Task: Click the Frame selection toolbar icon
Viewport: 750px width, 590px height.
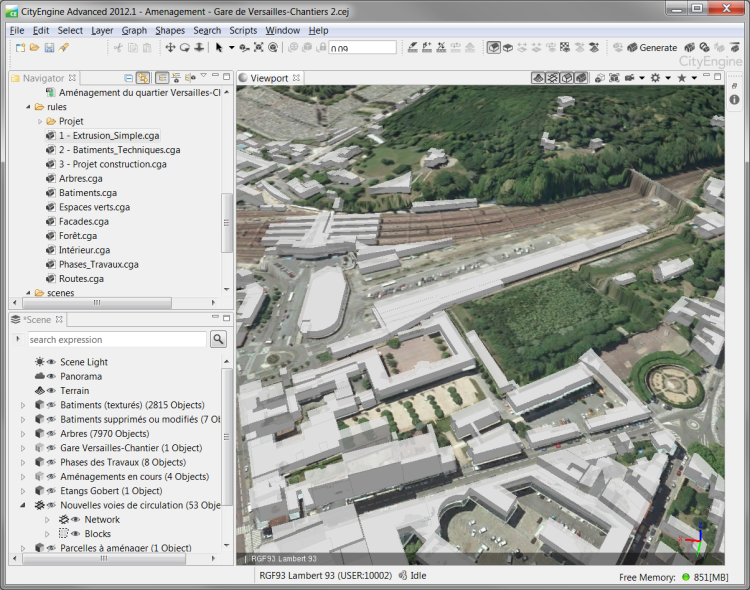Action: tap(259, 47)
